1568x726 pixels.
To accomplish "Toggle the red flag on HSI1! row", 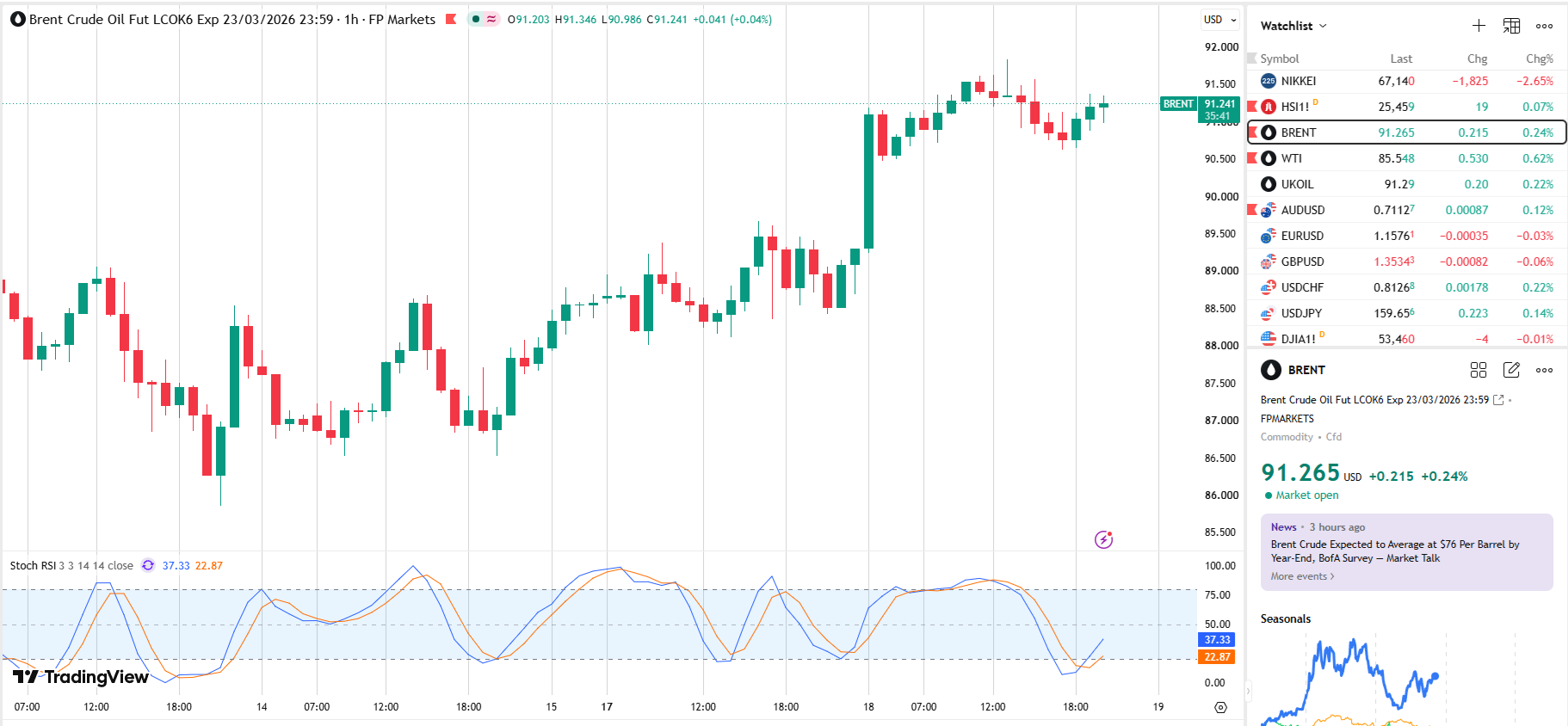I will coord(1252,107).
